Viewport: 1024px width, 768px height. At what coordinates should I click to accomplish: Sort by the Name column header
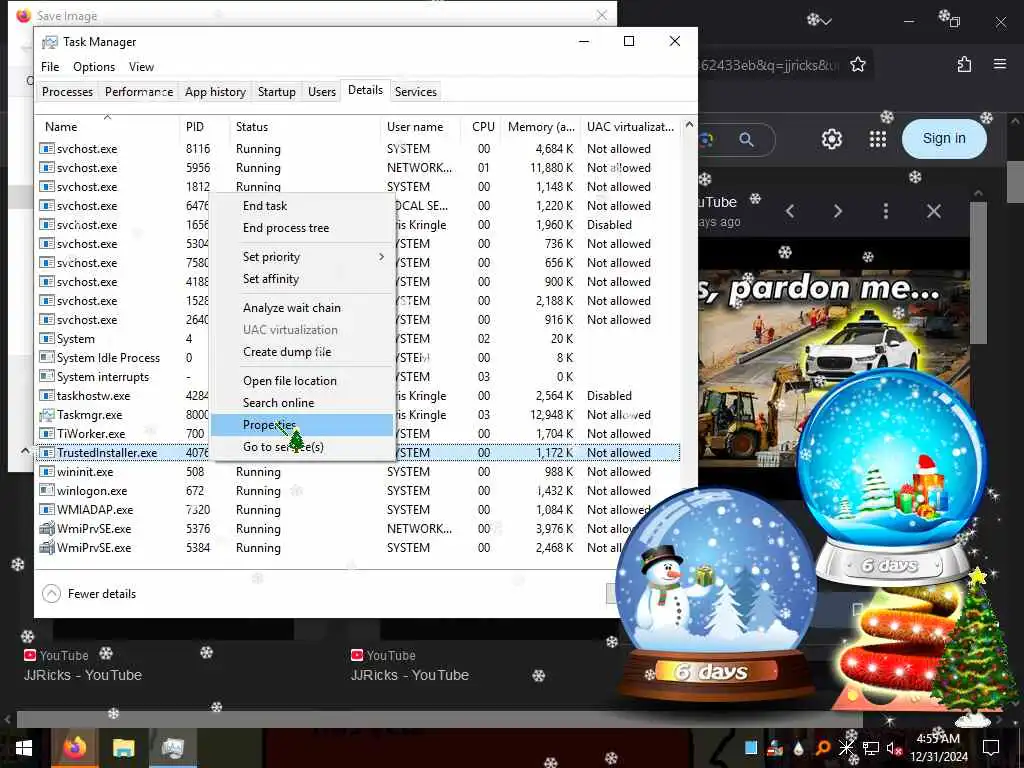point(61,127)
